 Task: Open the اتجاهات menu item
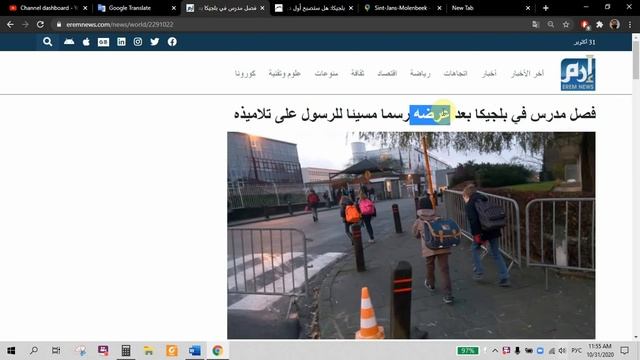[456, 73]
